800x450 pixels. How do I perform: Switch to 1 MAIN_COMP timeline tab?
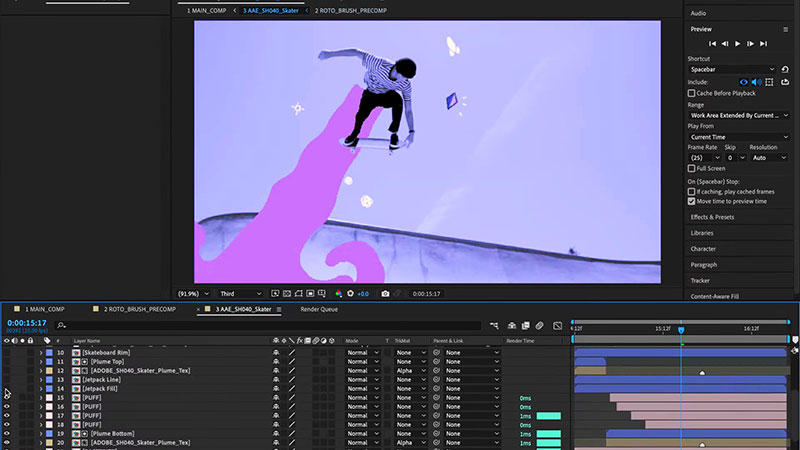tap(45, 309)
